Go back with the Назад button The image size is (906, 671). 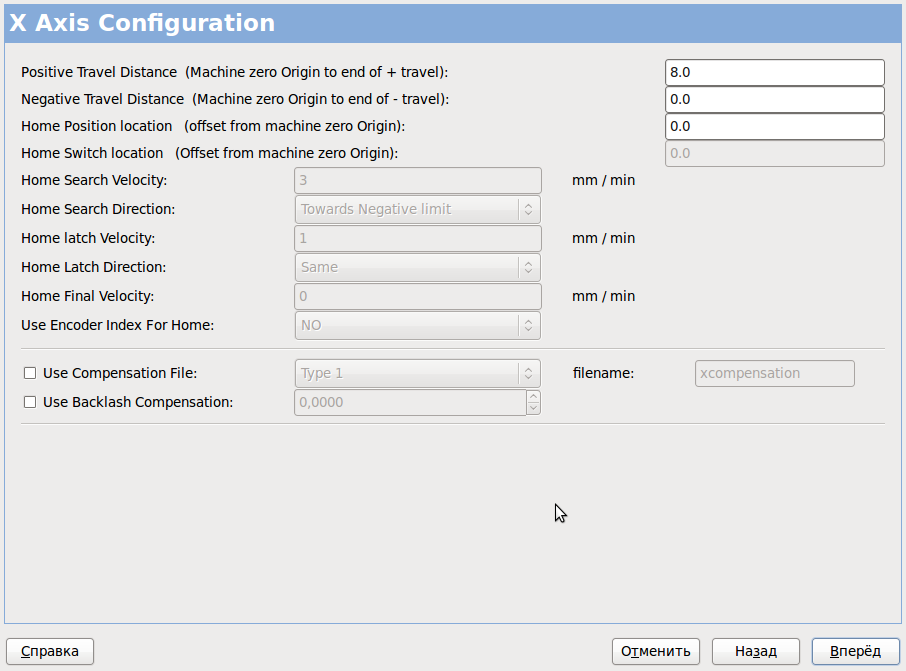756,651
